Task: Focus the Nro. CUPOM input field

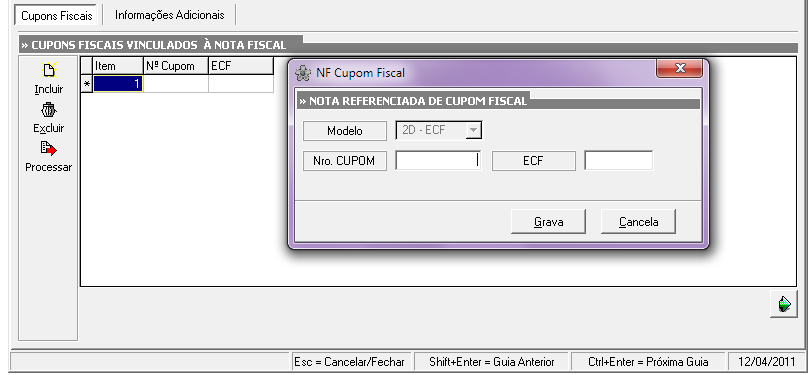Action: pyautogui.click(x=438, y=161)
